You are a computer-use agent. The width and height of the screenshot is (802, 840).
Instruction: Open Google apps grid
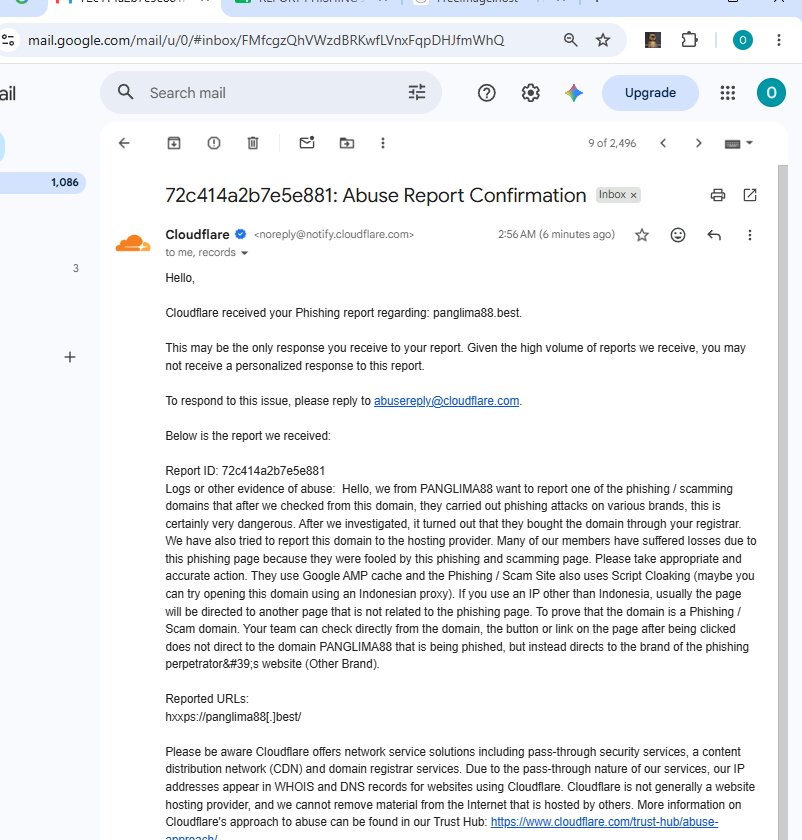pos(728,93)
